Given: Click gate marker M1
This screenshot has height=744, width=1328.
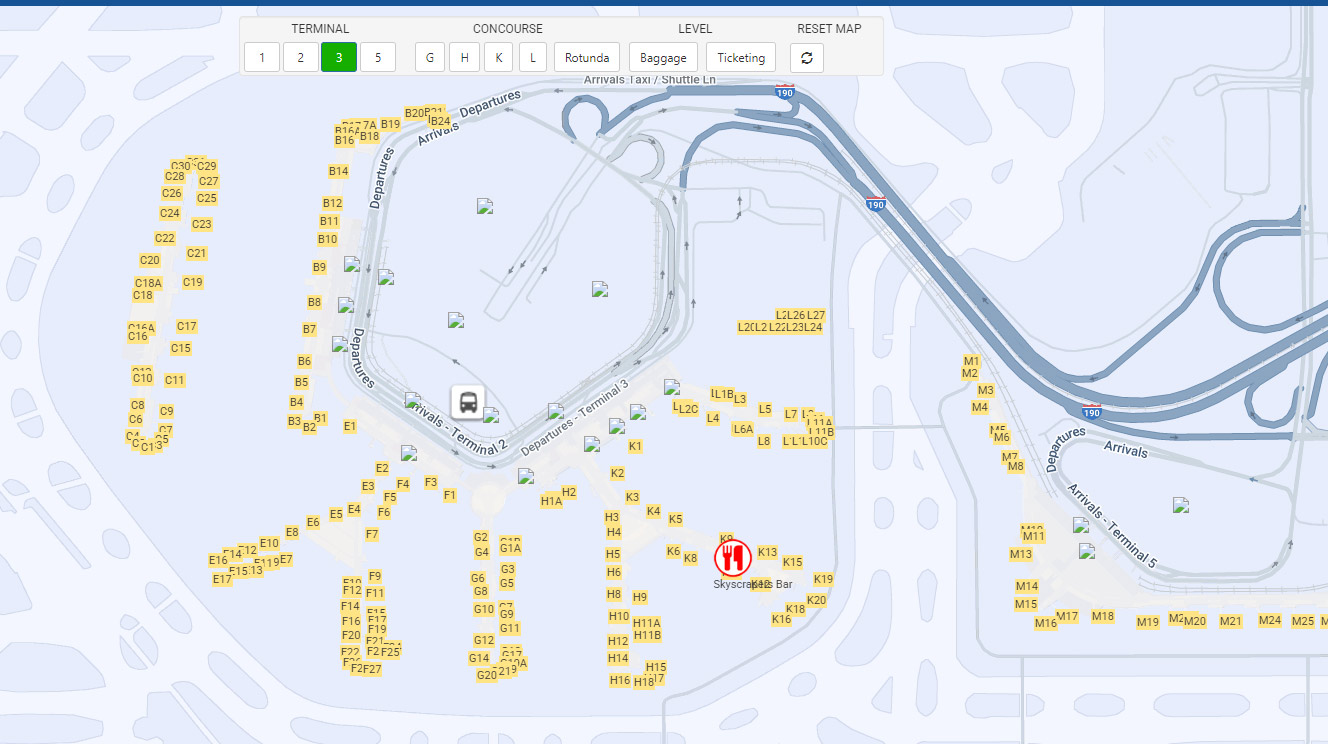Looking at the screenshot, I should [971, 360].
